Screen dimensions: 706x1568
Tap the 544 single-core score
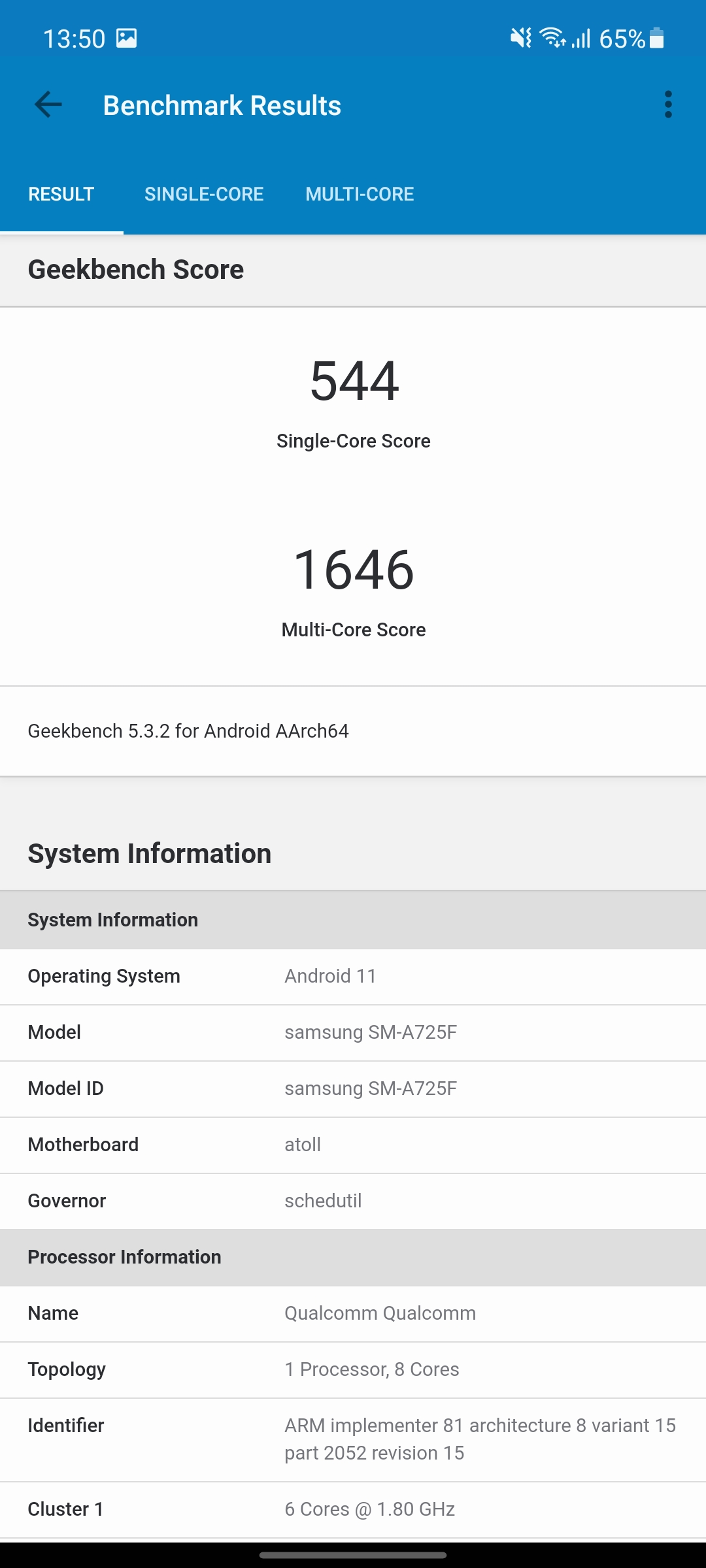coord(354,382)
